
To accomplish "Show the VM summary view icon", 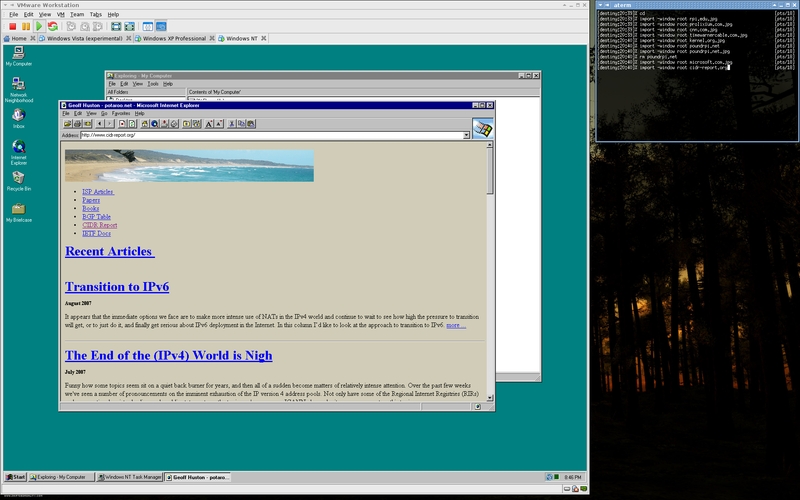I will click(147, 27).
